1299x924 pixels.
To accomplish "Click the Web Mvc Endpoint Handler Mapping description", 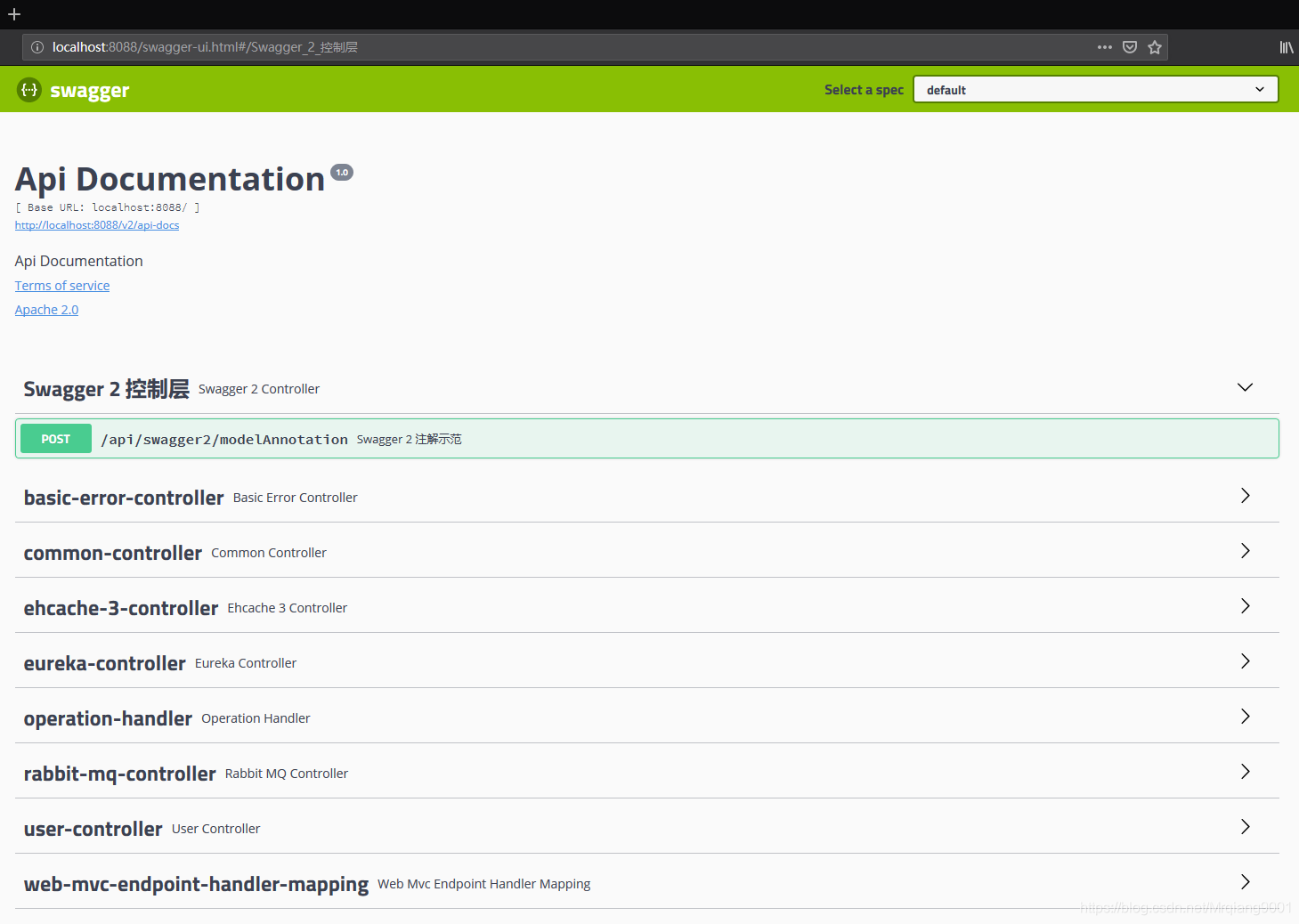I will 484,884.
